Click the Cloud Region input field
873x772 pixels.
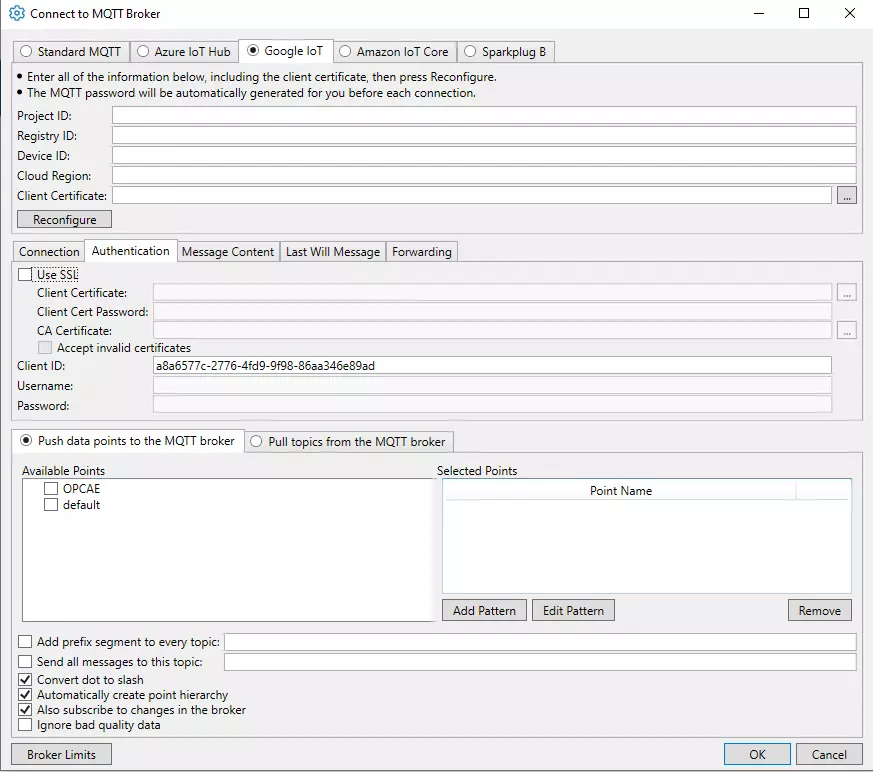(484, 175)
